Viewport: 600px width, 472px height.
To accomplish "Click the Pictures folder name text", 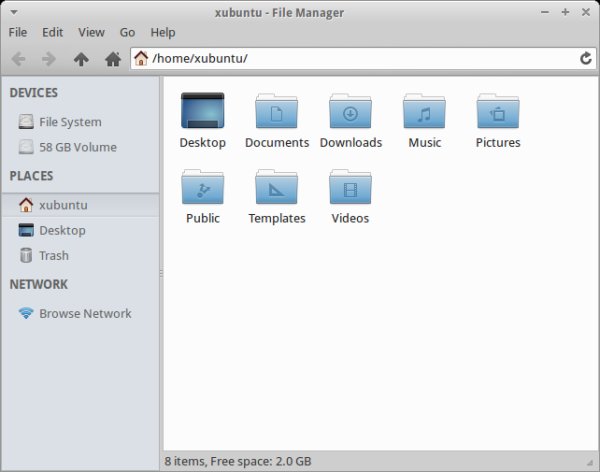I will click(498, 143).
